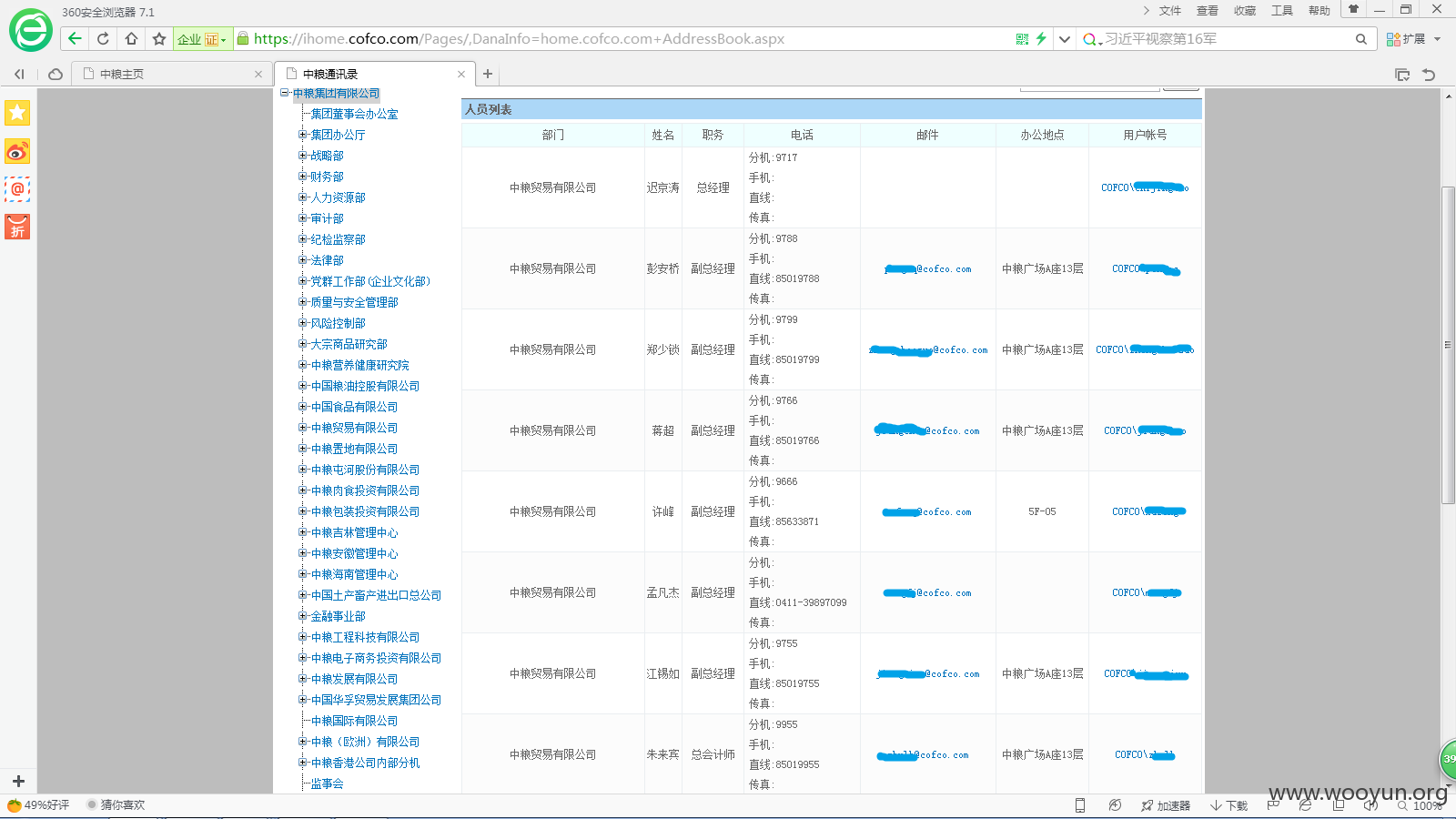Select 风险控制部 in the department tree

pos(338,323)
